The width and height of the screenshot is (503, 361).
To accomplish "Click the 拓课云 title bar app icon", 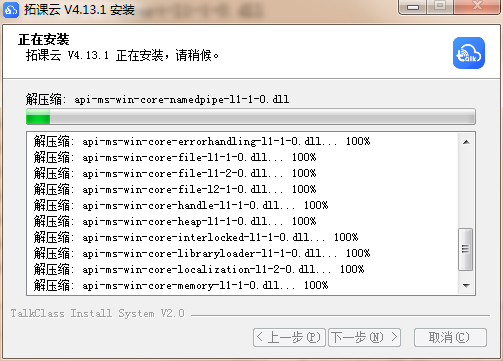I will coord(11,10).
